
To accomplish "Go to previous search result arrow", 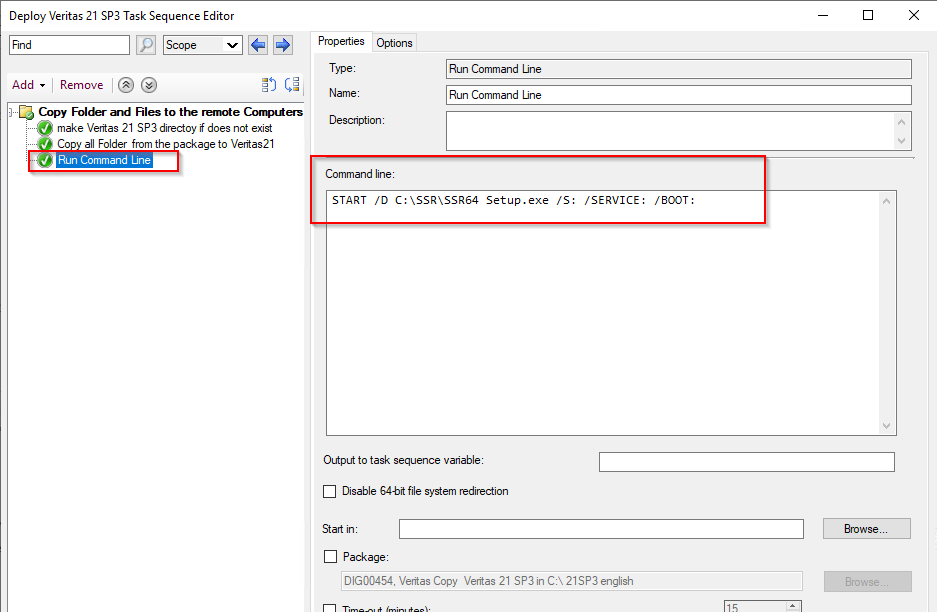I will (x=258, y=45).
